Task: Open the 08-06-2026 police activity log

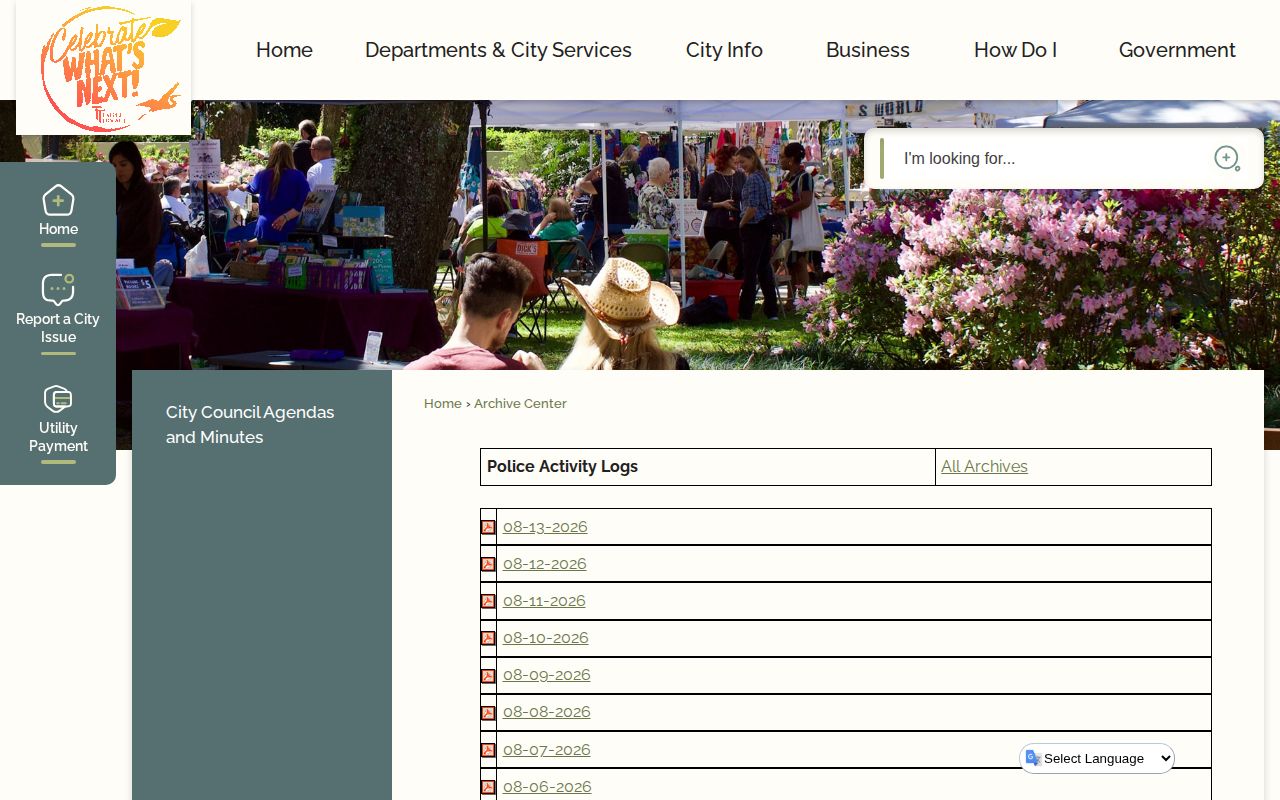Action: pos(547,787)
